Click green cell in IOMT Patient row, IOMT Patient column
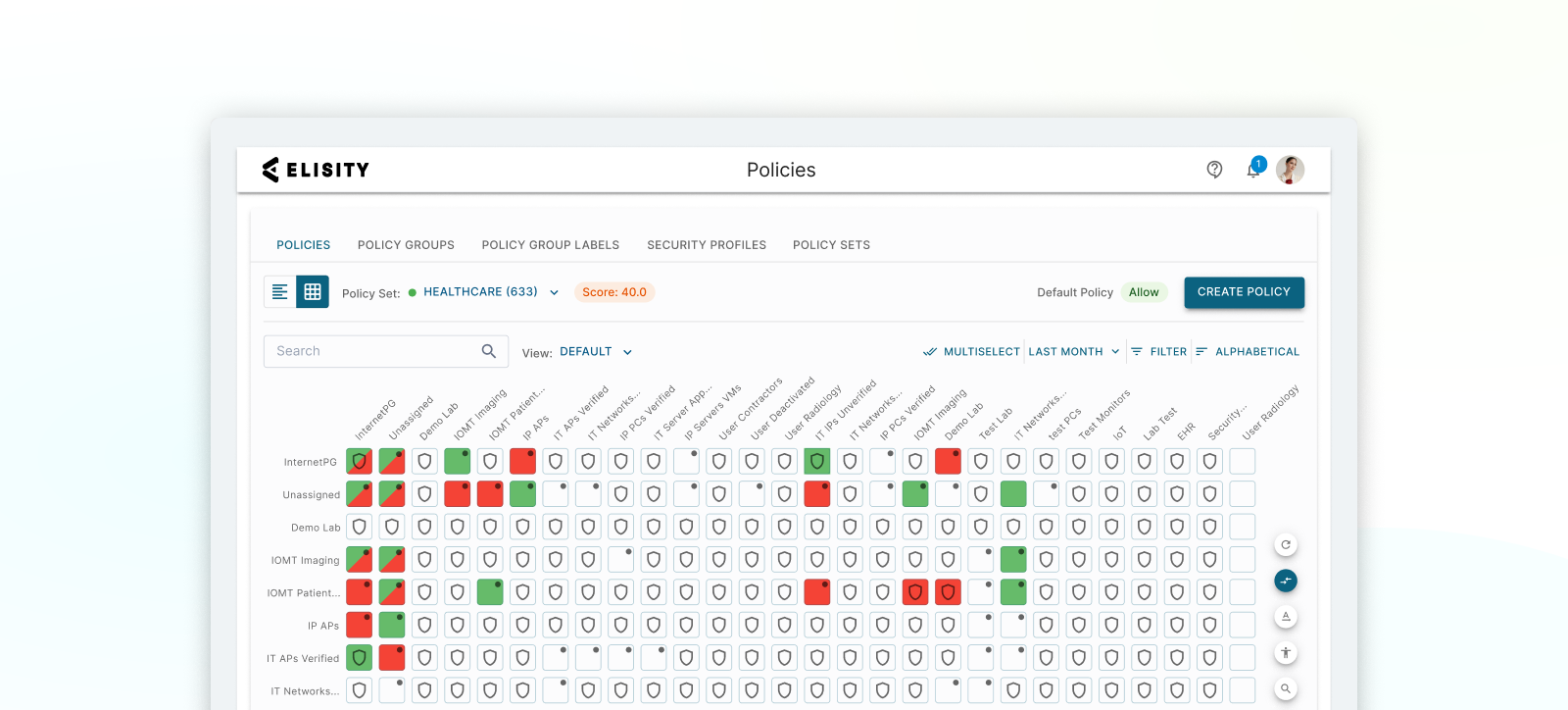Image resolution: width=1568 pixels, height=710 pixels. (490, 591)
